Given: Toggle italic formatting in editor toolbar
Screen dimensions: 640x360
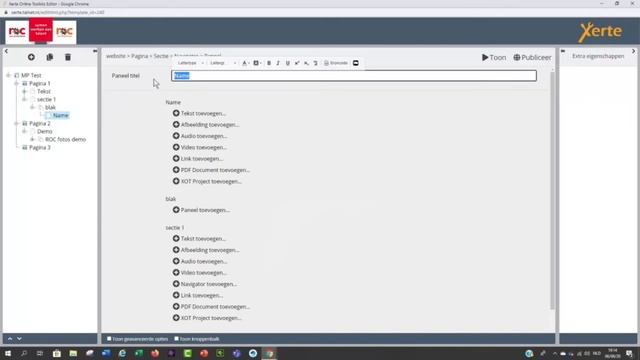Looking at the screenshot, I should coord(278,63).
